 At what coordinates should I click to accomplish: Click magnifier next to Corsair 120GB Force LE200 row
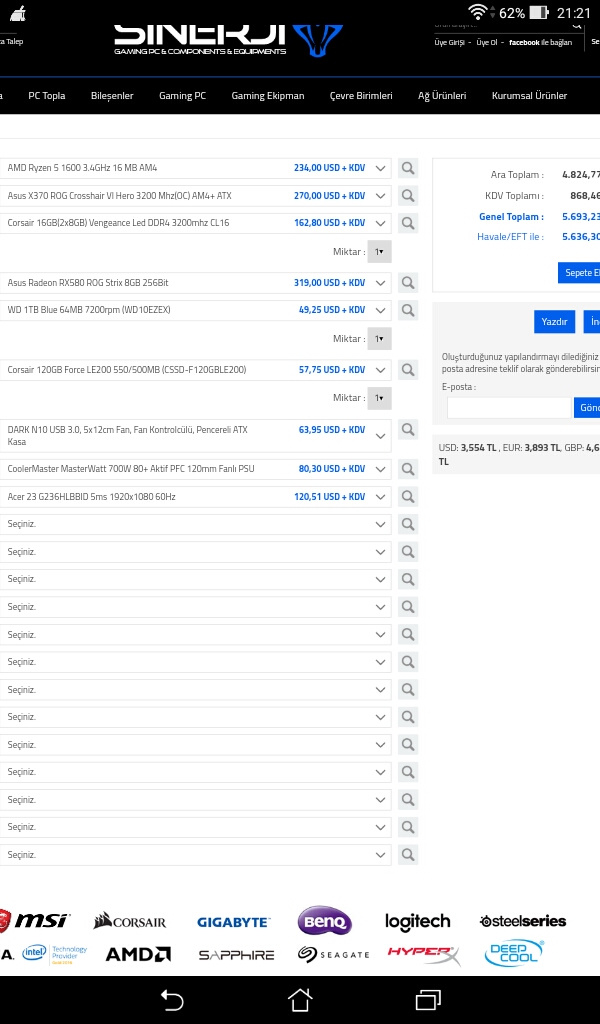tap(408, 370)
